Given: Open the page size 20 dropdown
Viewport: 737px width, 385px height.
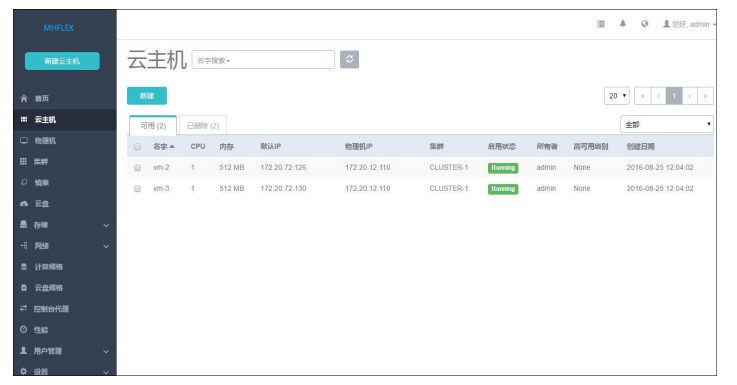Looking at the screenshot, I should [617, 96].
